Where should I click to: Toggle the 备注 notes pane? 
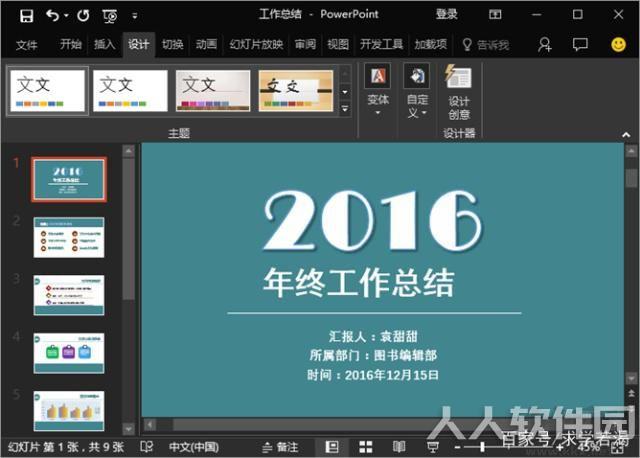tap(280, 447)
